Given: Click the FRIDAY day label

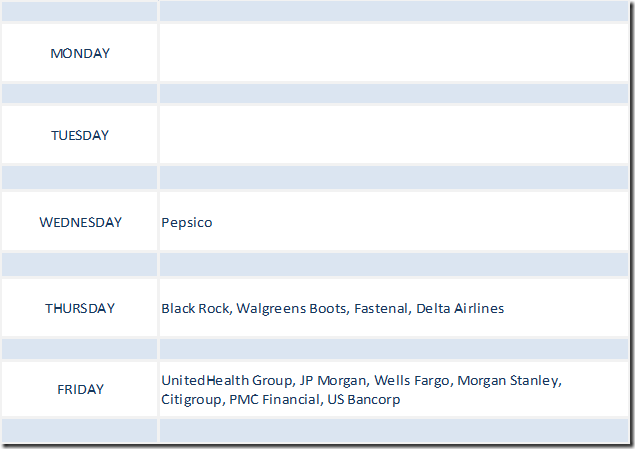Looking at the screenshot, I should (x=80, y=389).
